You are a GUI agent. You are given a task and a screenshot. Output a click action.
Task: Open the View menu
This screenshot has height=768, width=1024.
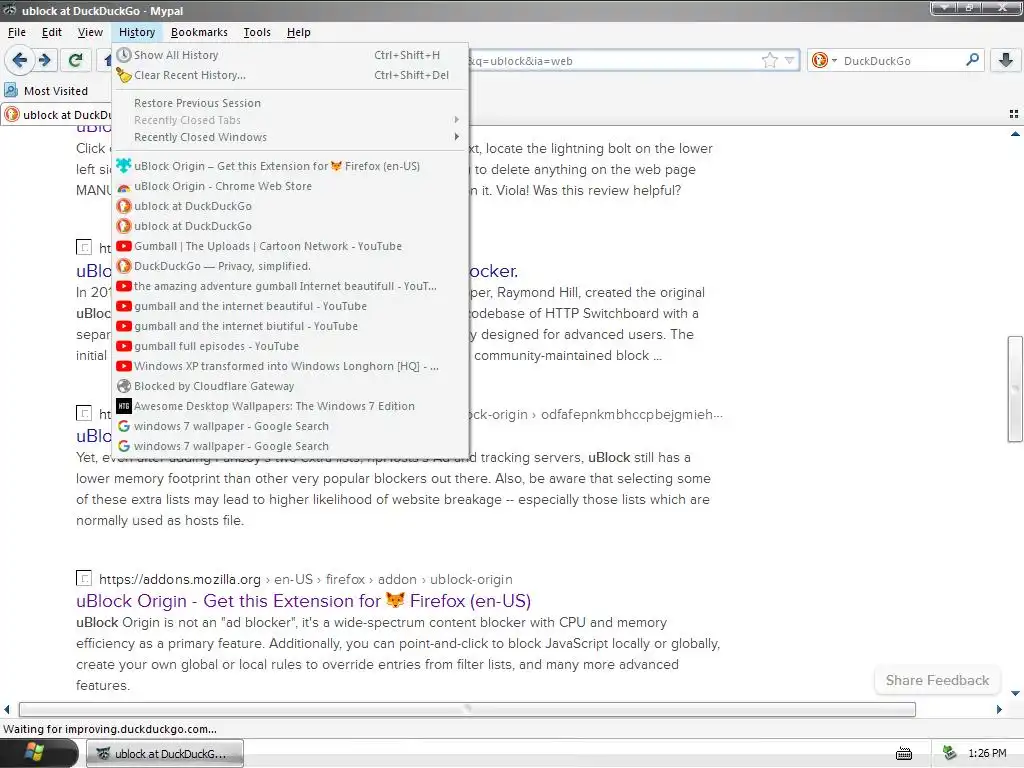click(x=90, y=32)
